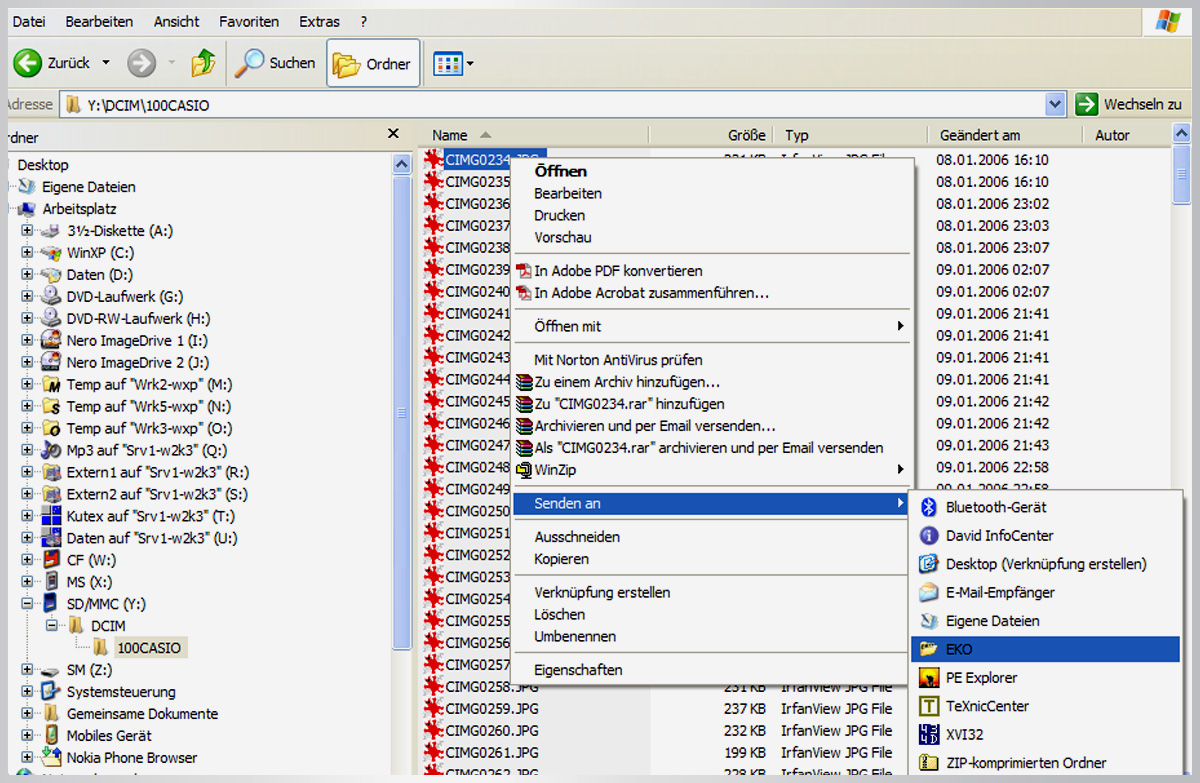Screen dimensions: 1200x783
Task: Choose Ausschneiden in the context menu
Action: point(712,537)
